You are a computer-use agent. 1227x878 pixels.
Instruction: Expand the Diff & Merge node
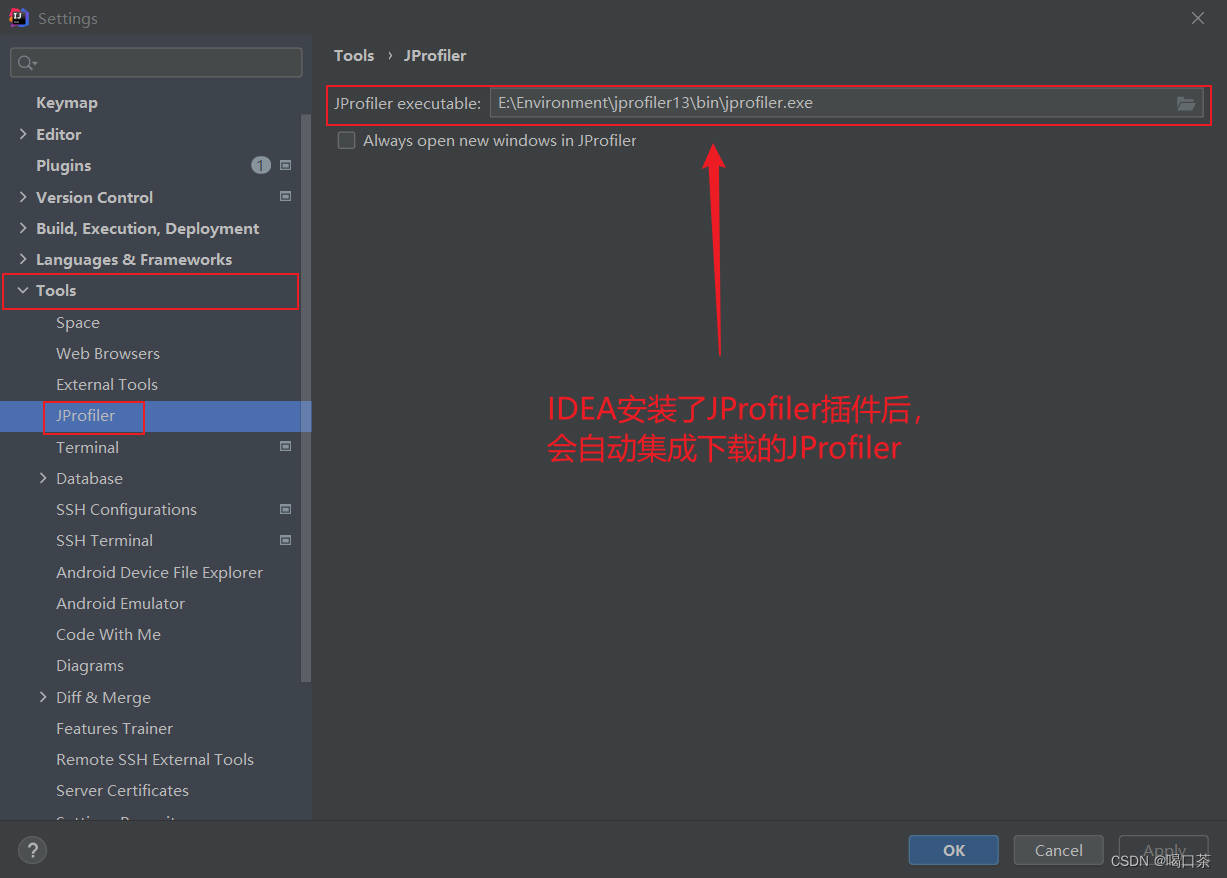pyautogui.click(x=43, y=697)
